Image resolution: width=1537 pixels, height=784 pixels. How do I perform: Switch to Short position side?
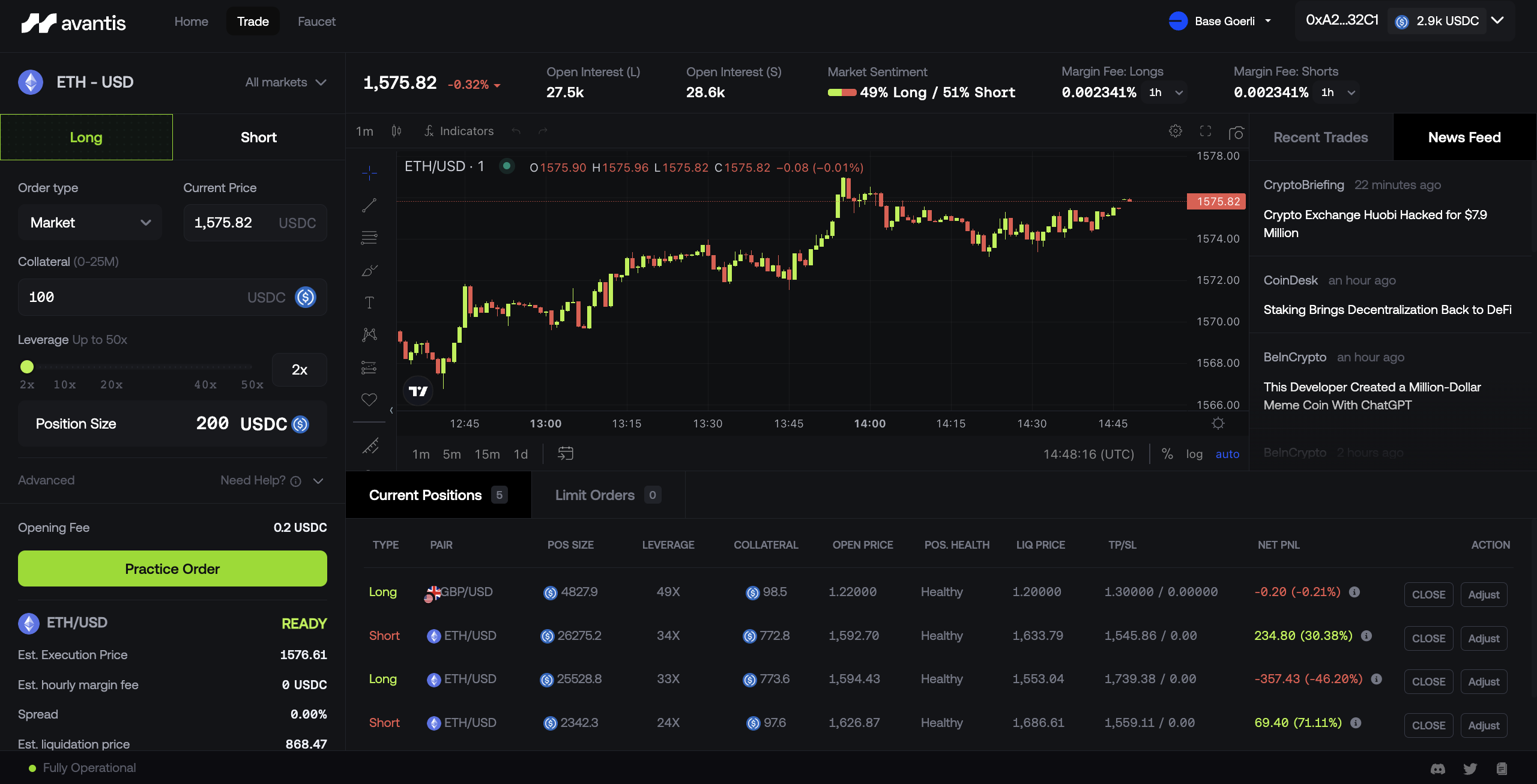[x=259, y=137]
